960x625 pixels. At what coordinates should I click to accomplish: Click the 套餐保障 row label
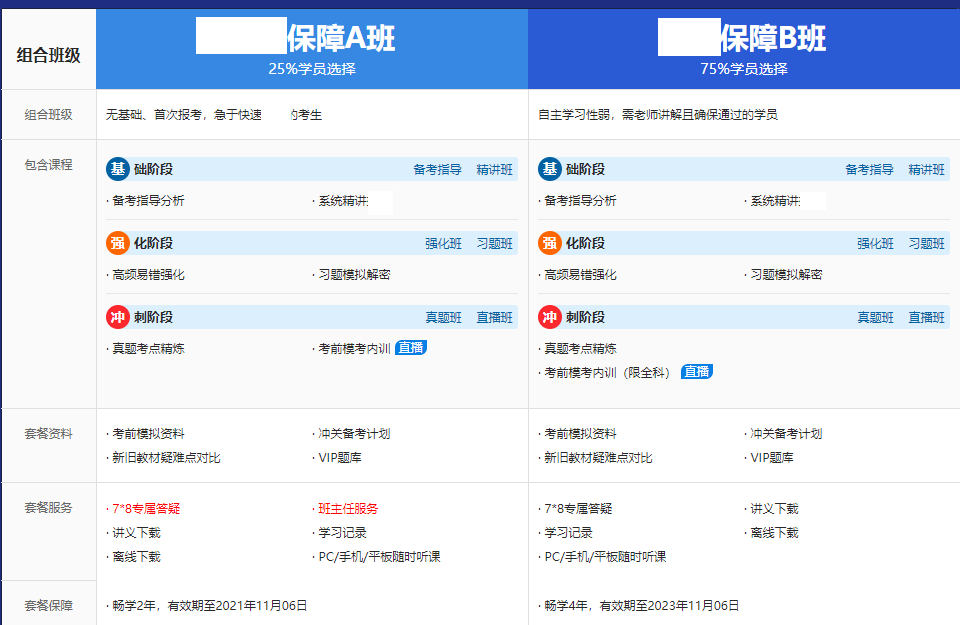pos(48,605)
